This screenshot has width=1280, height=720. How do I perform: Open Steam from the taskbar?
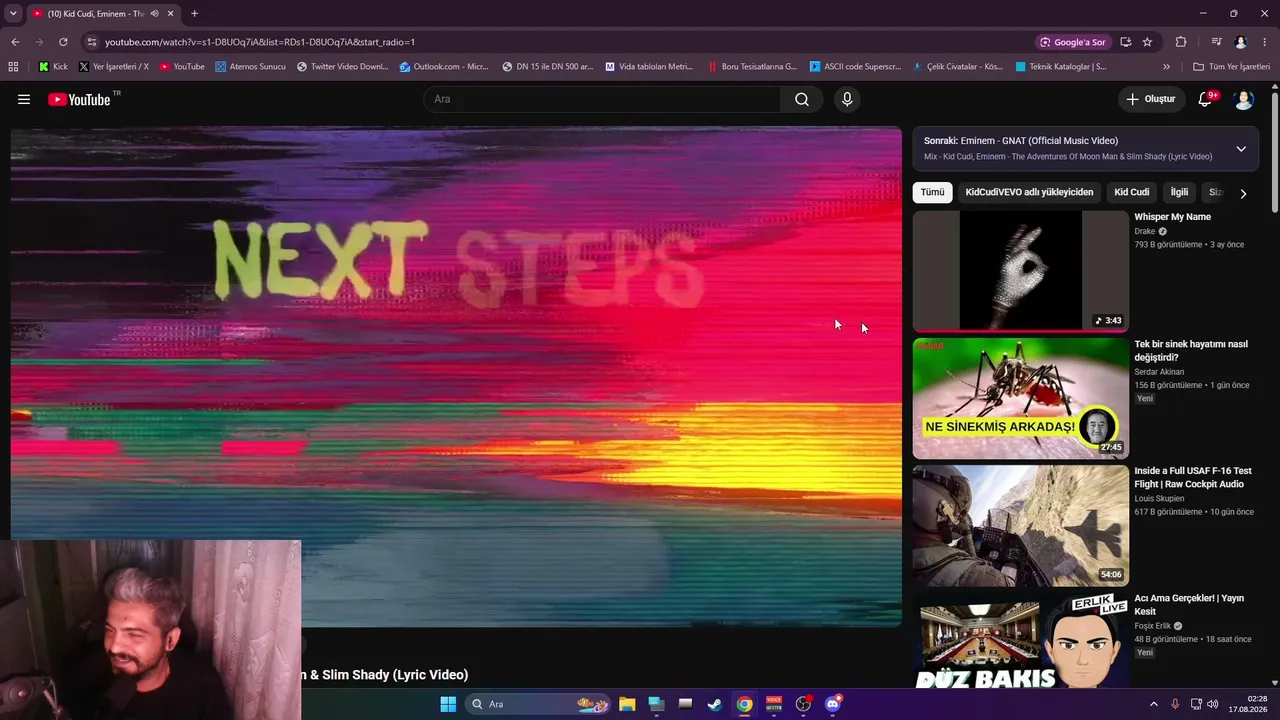pos(715,704)
